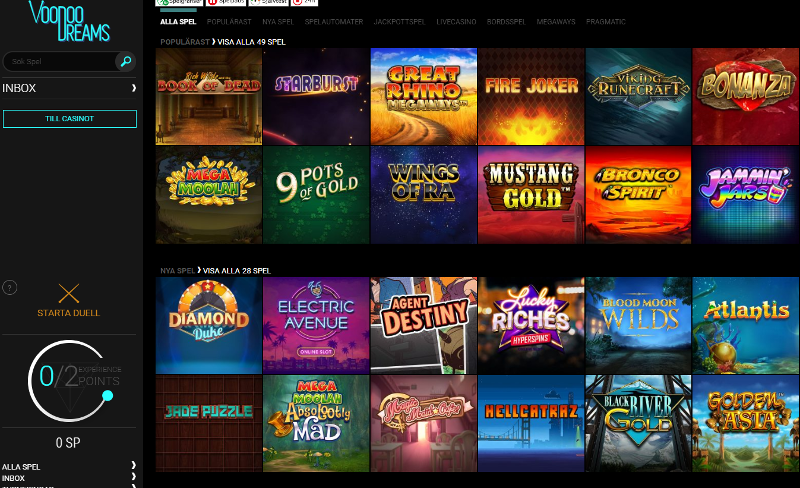Switch to the Populärast tab
The width and height of the screenshot is (800, 488).
pos(229,22)
